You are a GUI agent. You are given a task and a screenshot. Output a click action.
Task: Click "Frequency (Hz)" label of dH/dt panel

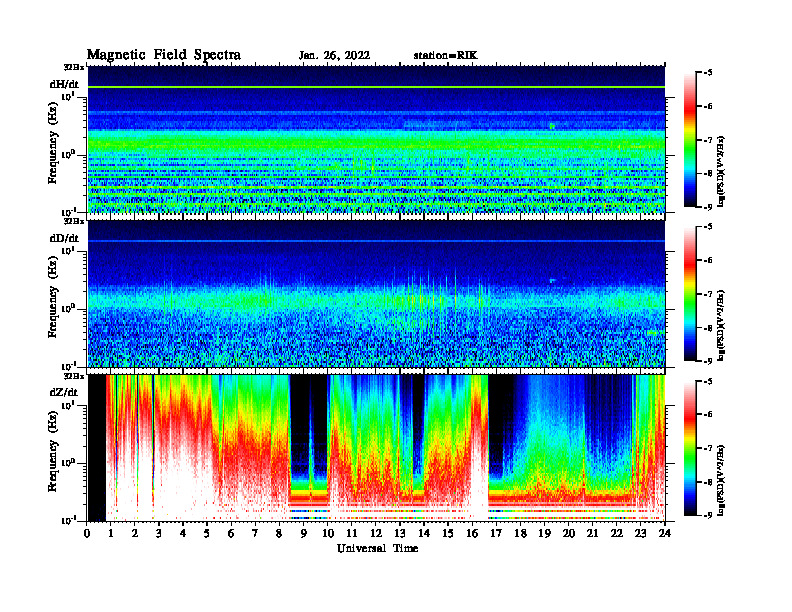click(53, 143)
